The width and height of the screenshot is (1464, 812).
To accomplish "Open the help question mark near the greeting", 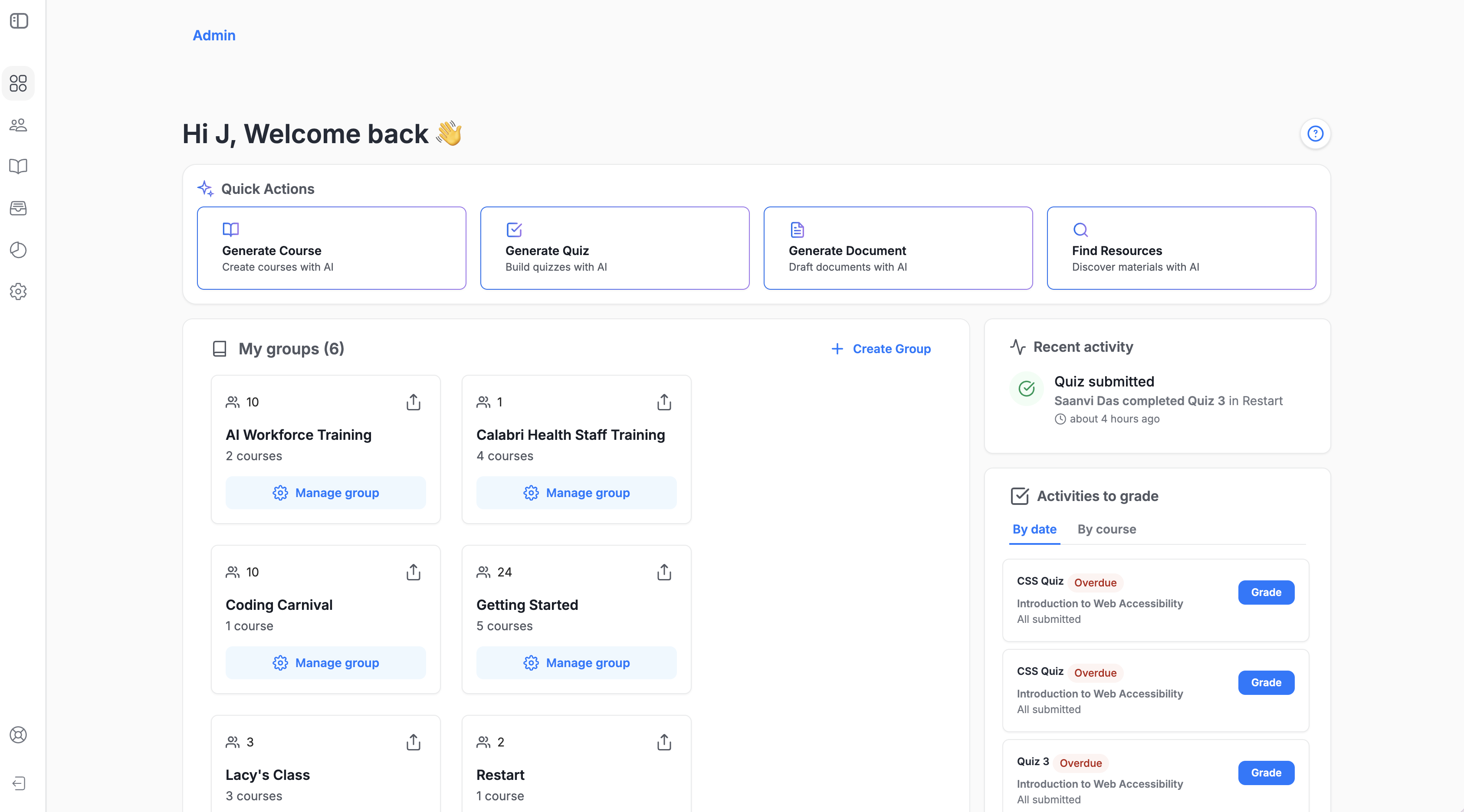I will [1315, 134].
